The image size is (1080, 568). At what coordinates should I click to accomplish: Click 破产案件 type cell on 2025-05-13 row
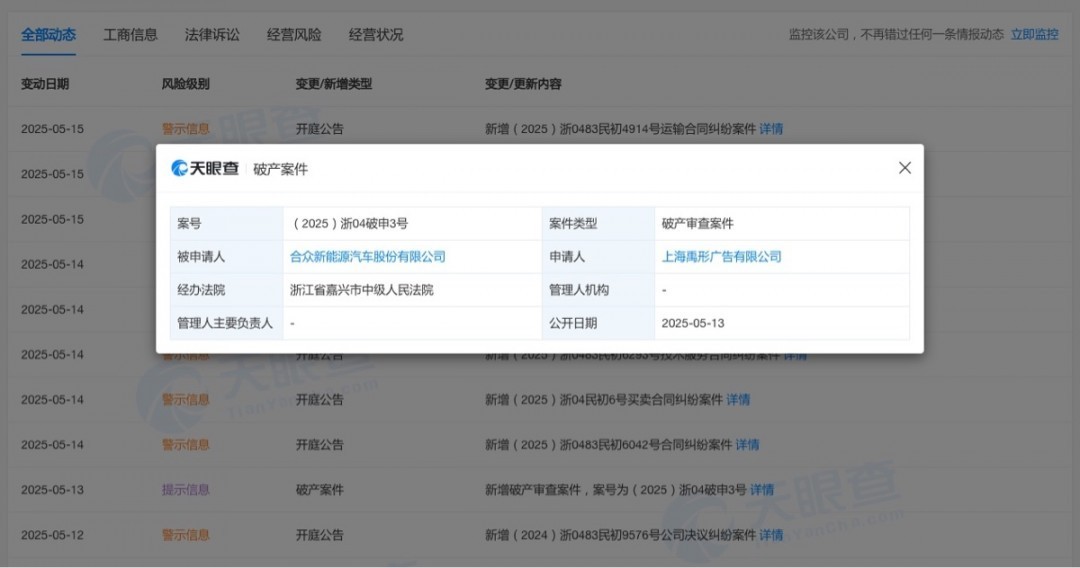click(x=320, y=490)
